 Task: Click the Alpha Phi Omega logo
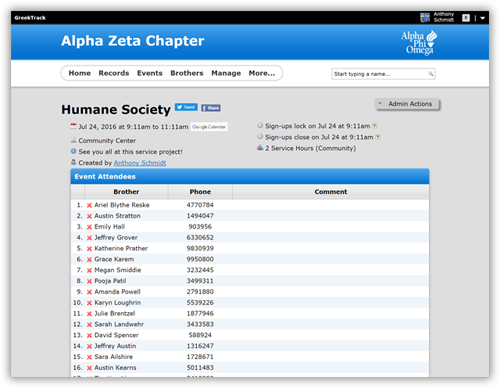tap(419, 42)
